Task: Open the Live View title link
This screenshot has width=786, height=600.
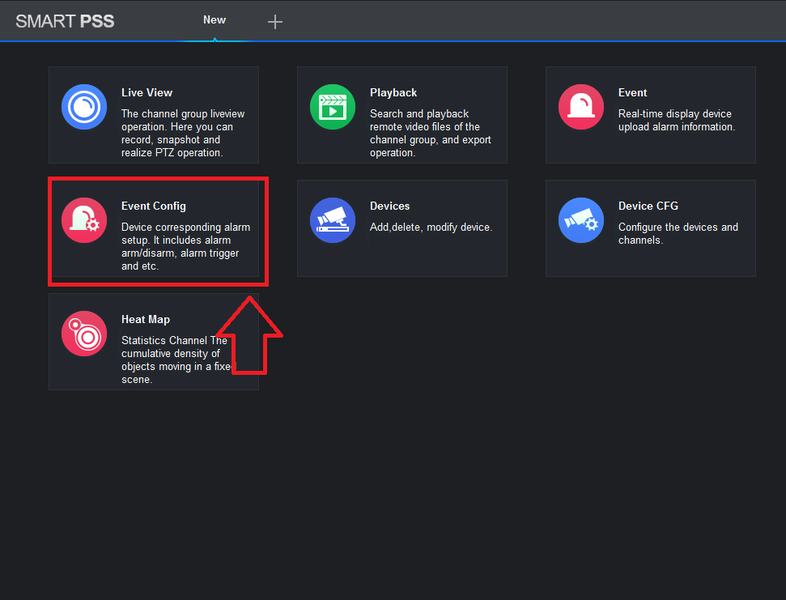Action: coord(147,93)
